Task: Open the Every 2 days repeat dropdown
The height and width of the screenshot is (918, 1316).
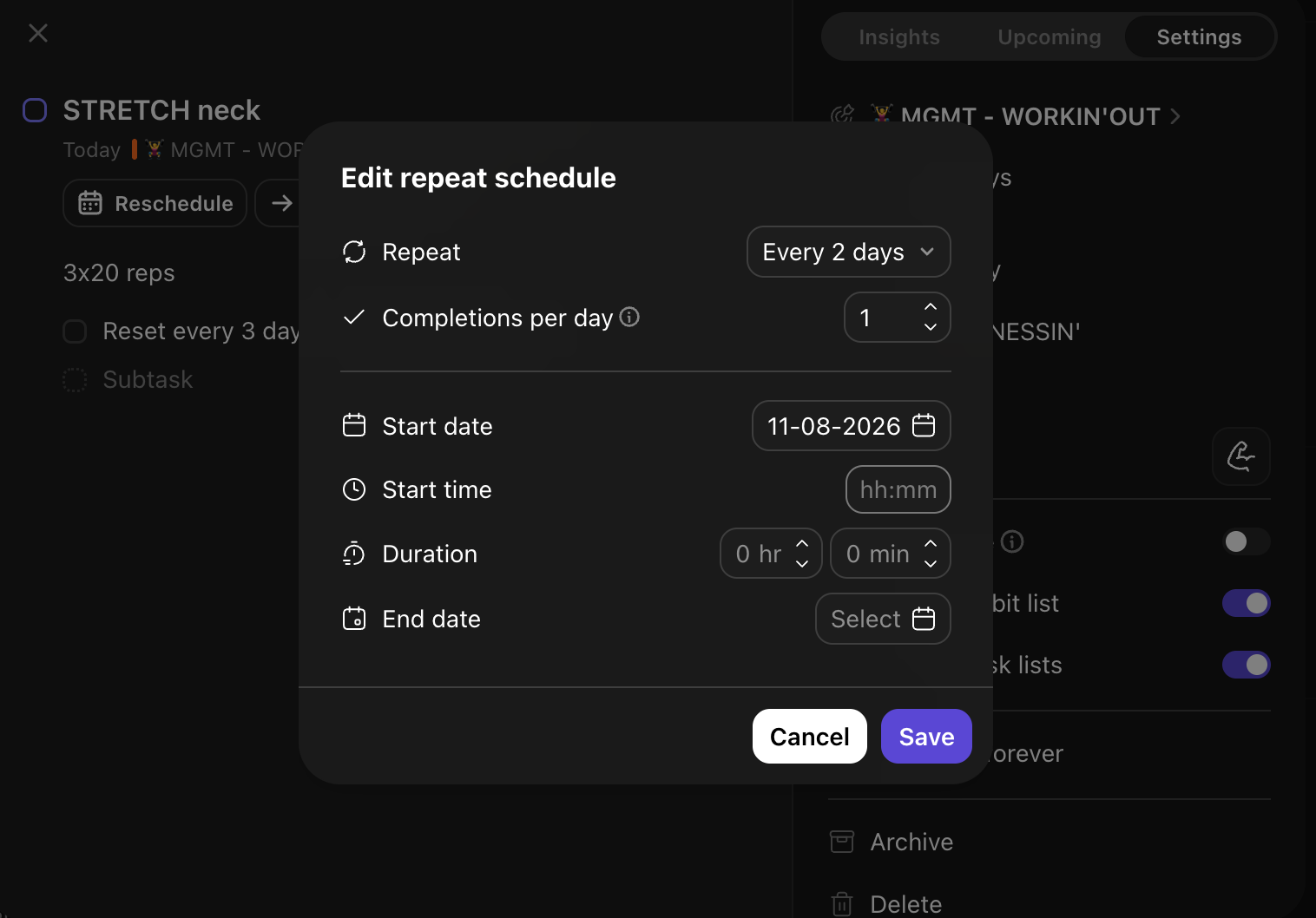Action: point(849,252)
